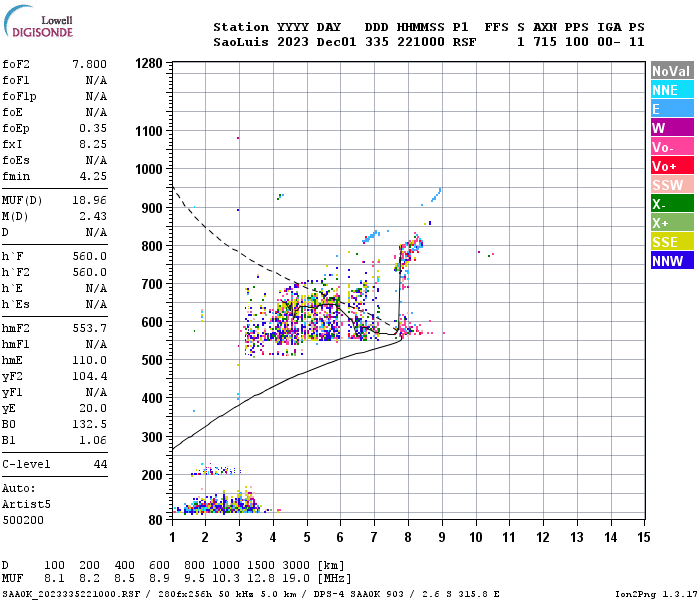
Task: Click the M(D) value 2.43
Action: click(x=93, y=216)
